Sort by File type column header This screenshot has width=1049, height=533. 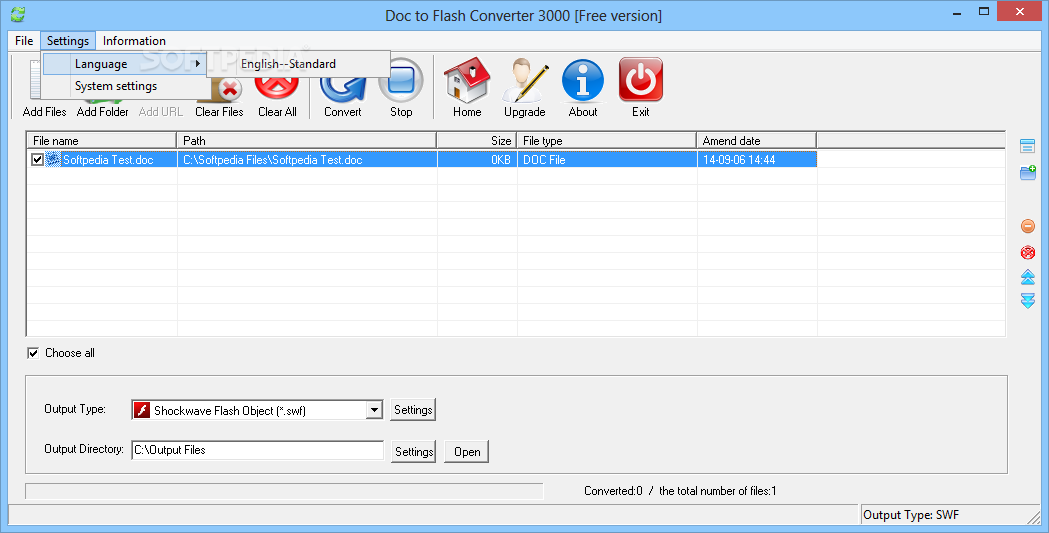click(x=607, y=140)
